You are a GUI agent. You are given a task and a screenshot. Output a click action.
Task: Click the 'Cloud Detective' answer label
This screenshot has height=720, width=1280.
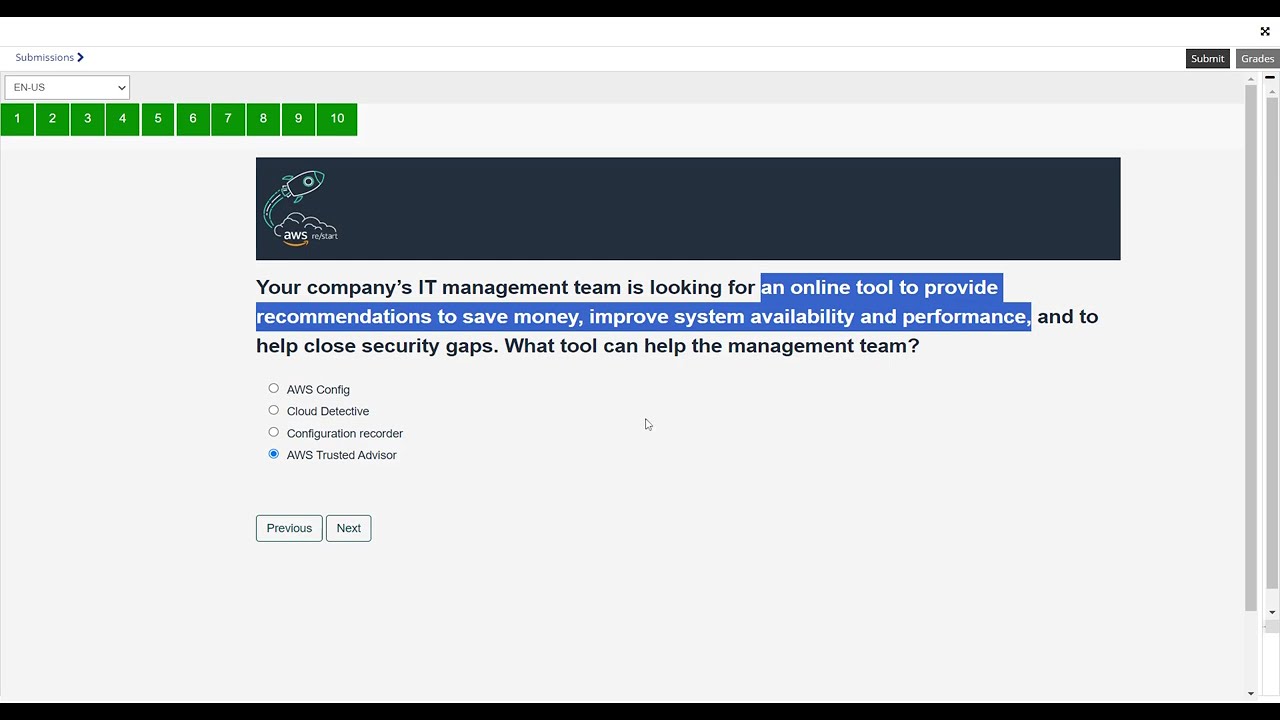pyautogui.click(x=328, y=411)
